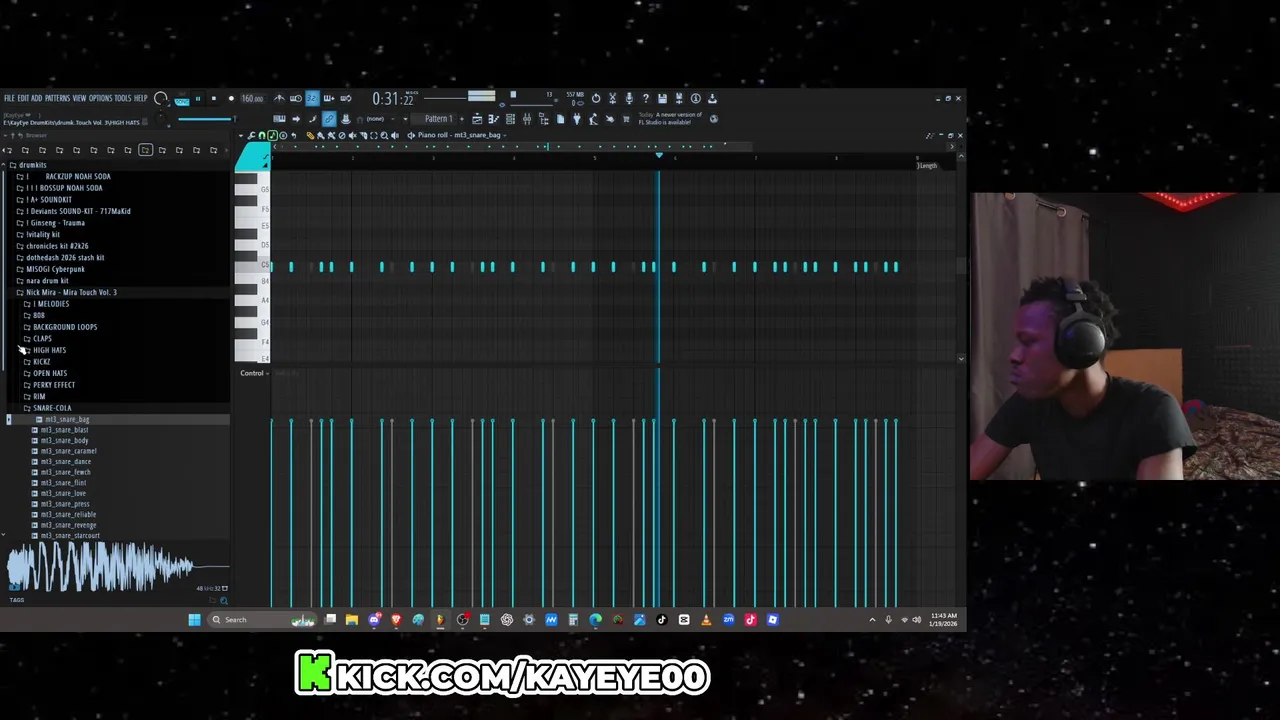Open the HELP menu
This screenshot has height=720, width=1280.
(141, 98)
